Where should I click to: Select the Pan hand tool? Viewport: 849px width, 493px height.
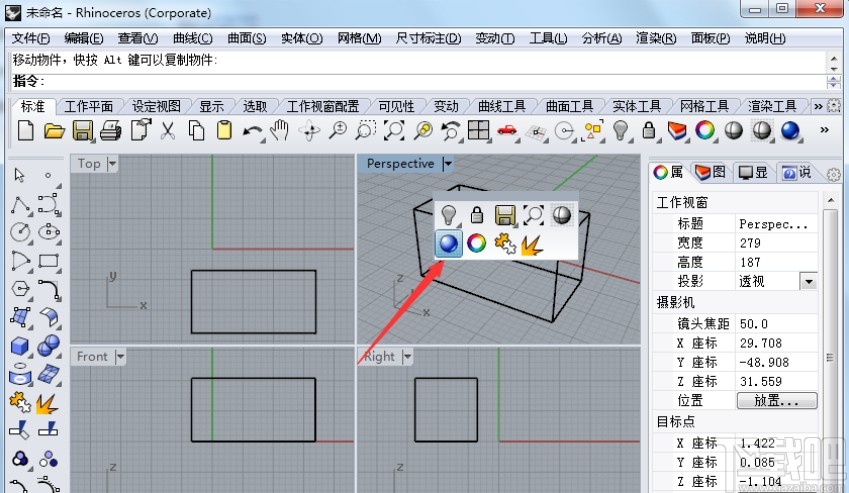coord(280,130)
